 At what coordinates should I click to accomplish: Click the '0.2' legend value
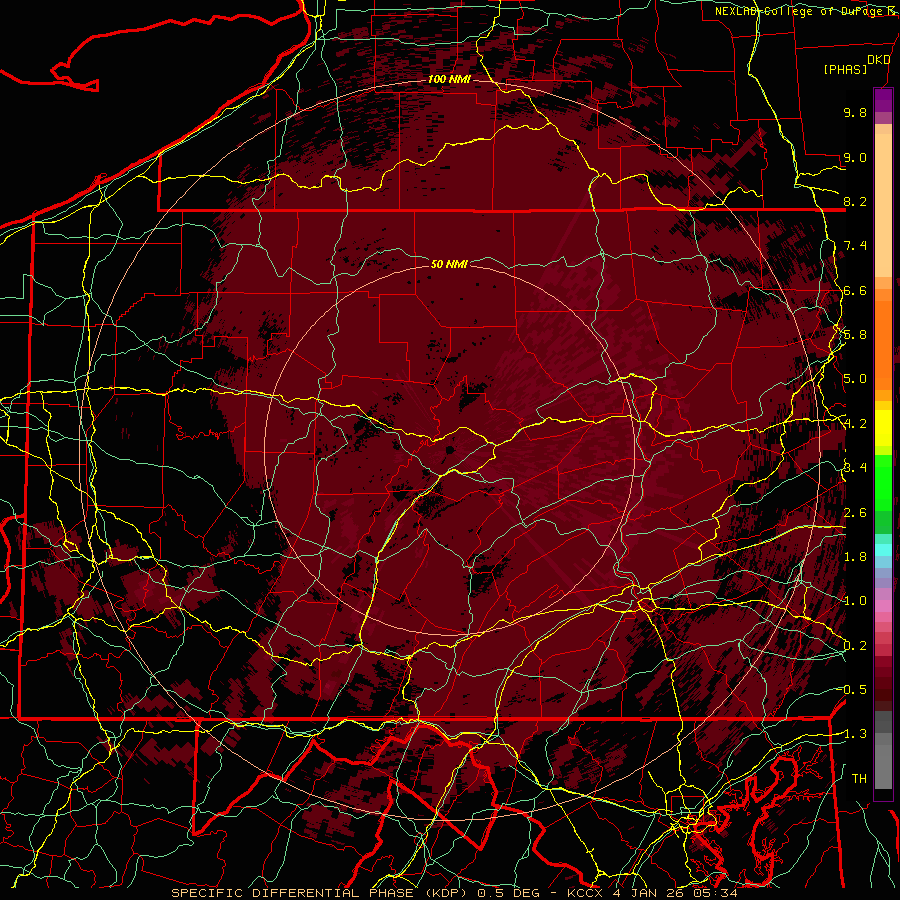point(855,646)
